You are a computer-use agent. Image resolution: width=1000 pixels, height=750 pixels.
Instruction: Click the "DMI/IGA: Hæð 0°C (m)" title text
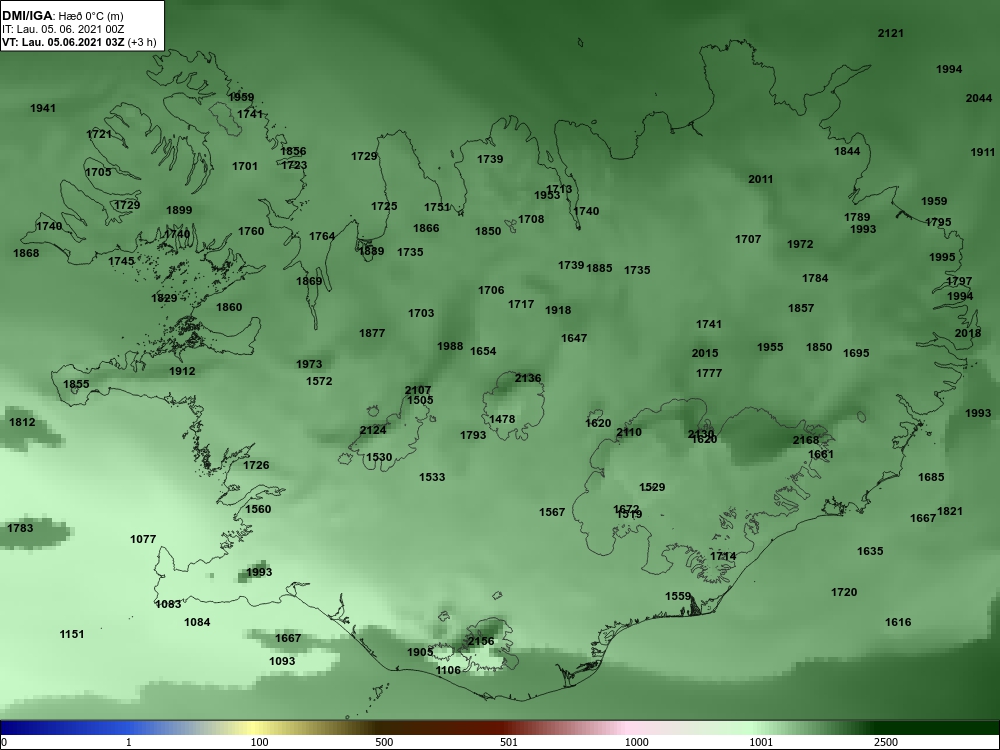(62, 16)
